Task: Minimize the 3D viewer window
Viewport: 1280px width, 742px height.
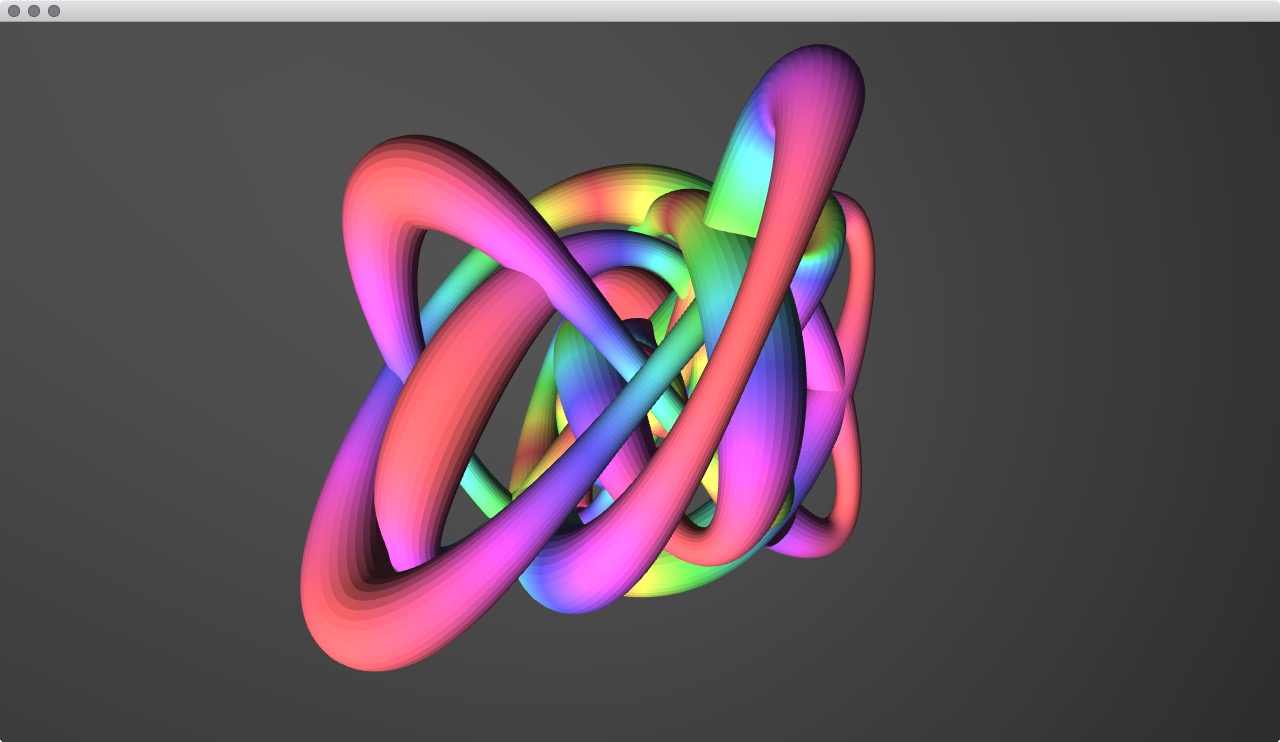Action: coord(34,11)
